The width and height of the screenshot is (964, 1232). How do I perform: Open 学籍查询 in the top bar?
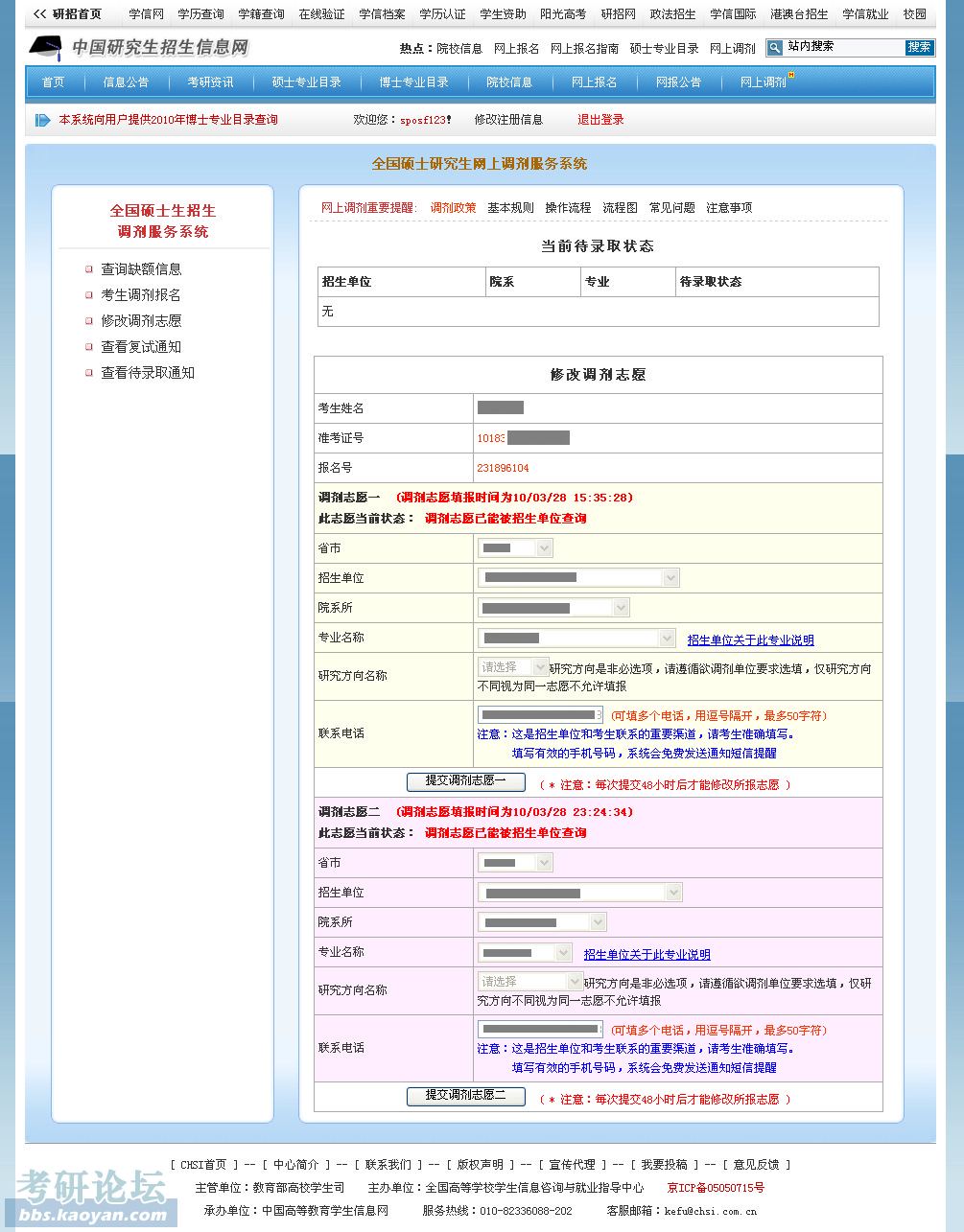tap(261, 14)
